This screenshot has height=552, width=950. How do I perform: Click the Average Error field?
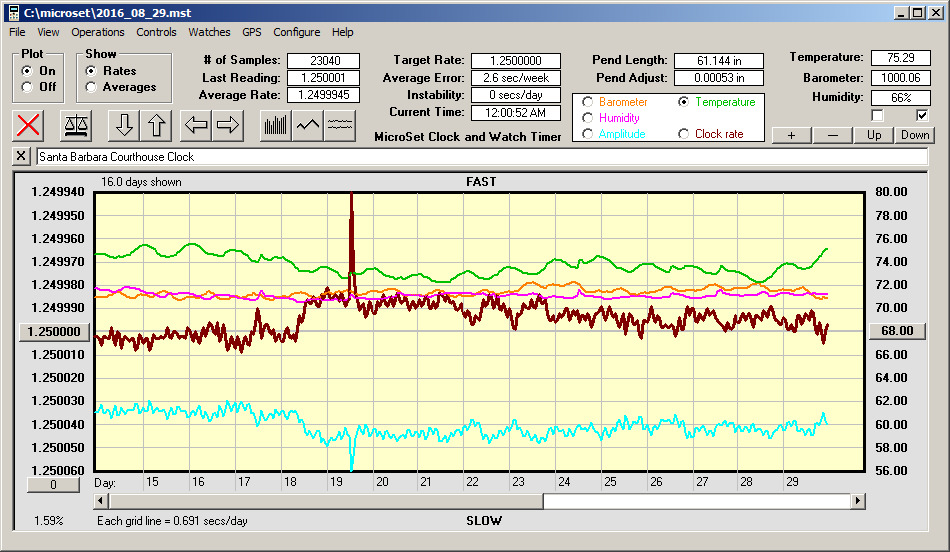(516, 78)
